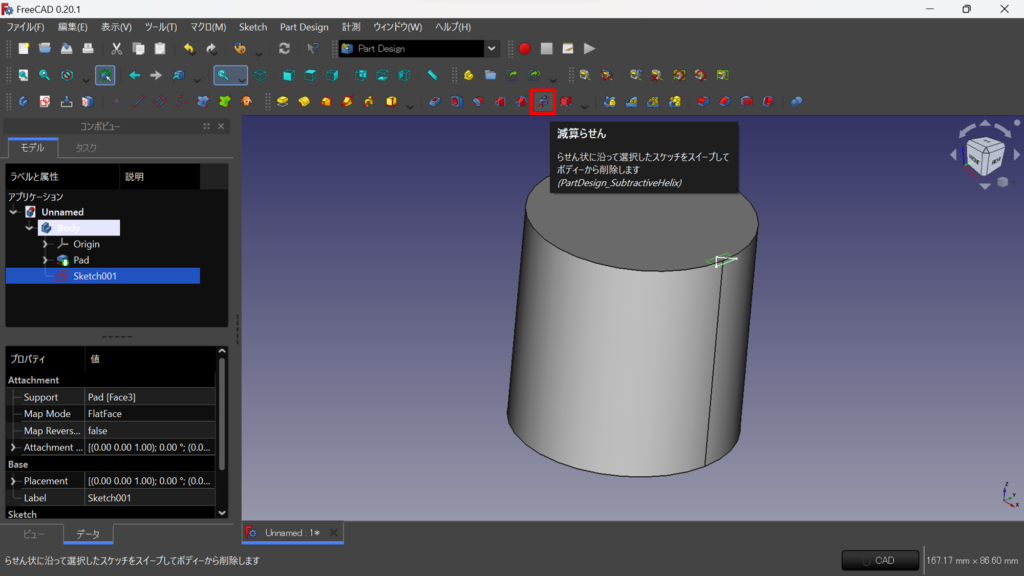The height and width of the screenshot is (576, 1024).
Task: Click the undo arrow icon
Action: coord(189,49)
